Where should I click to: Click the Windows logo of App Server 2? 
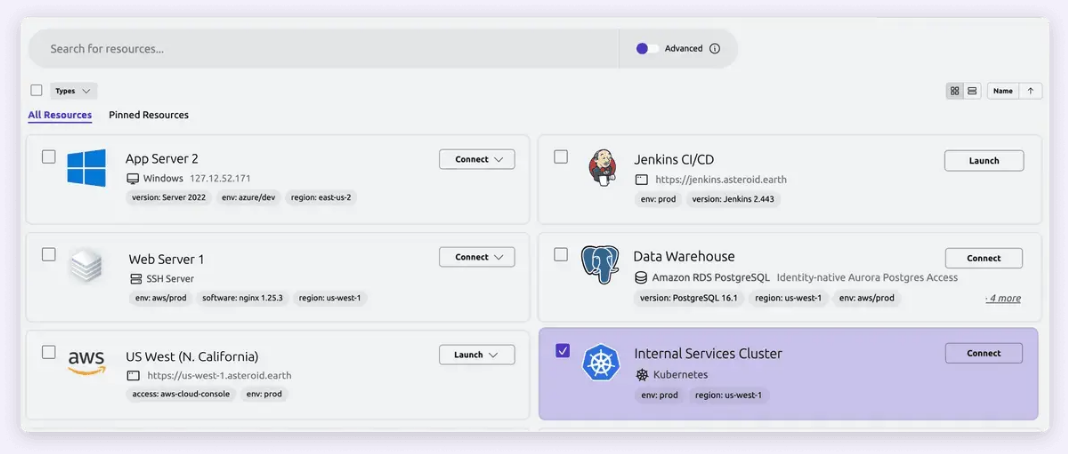click(x=87, y=167)
